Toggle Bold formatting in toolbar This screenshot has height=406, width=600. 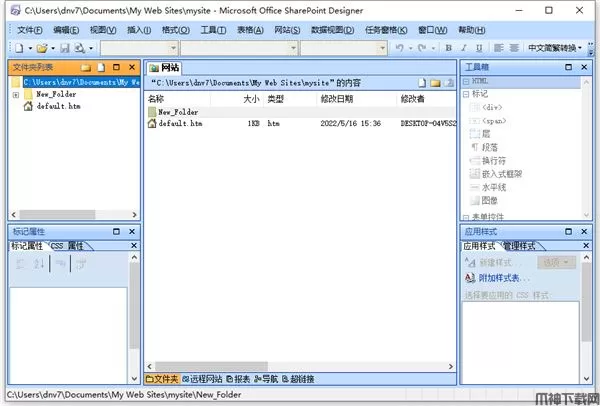448,48
